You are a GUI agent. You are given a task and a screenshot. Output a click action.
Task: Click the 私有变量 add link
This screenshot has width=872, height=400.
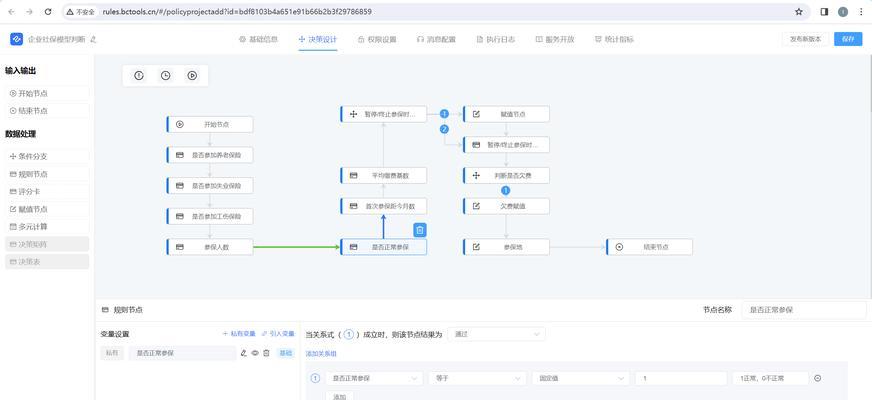click(x=239, y=334)
